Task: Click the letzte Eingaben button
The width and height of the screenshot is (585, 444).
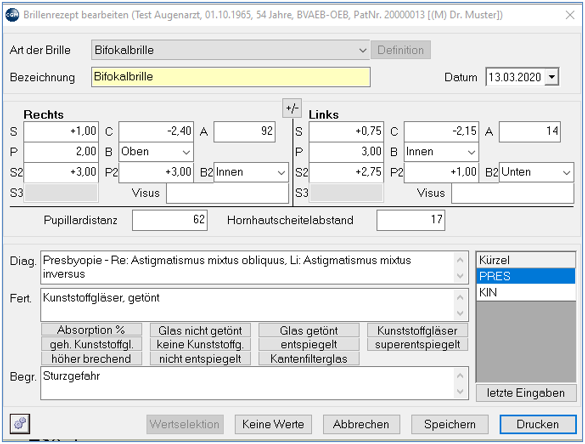Action: 526,393
